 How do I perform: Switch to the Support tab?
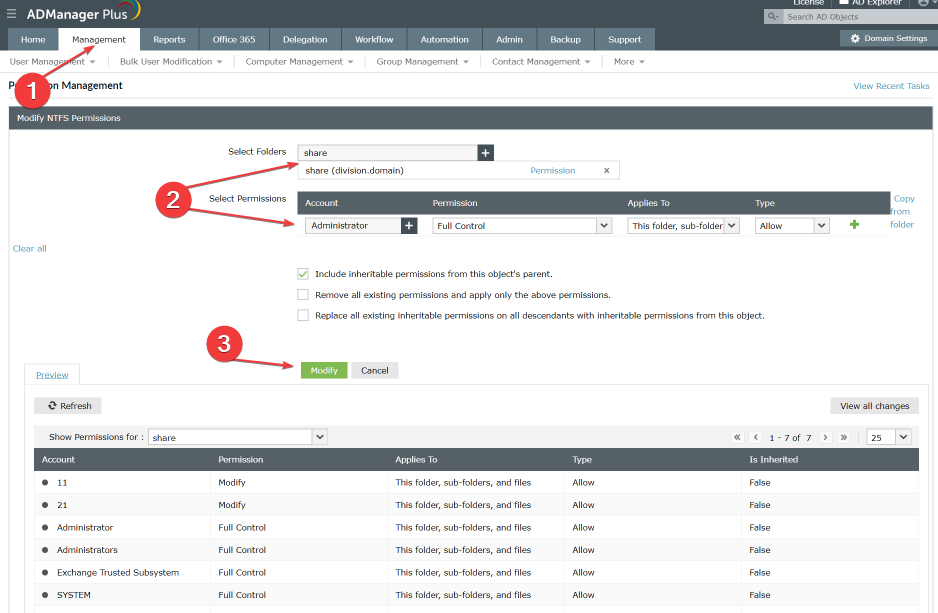pyautogui.click(x=625, y=39)
